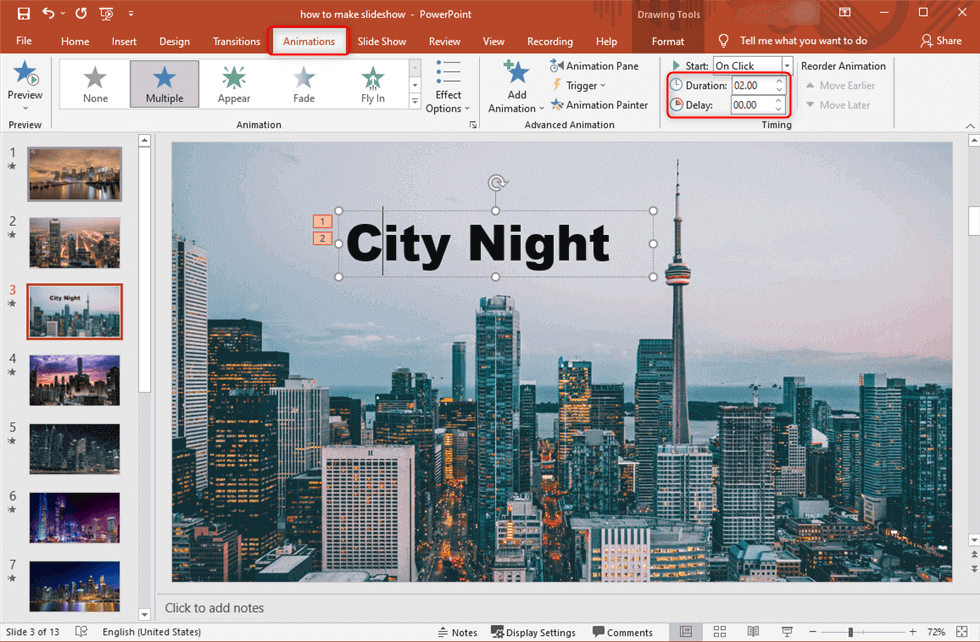
Task: Click the animation star indicator under slide 1
Action: (x=12, y=166)
